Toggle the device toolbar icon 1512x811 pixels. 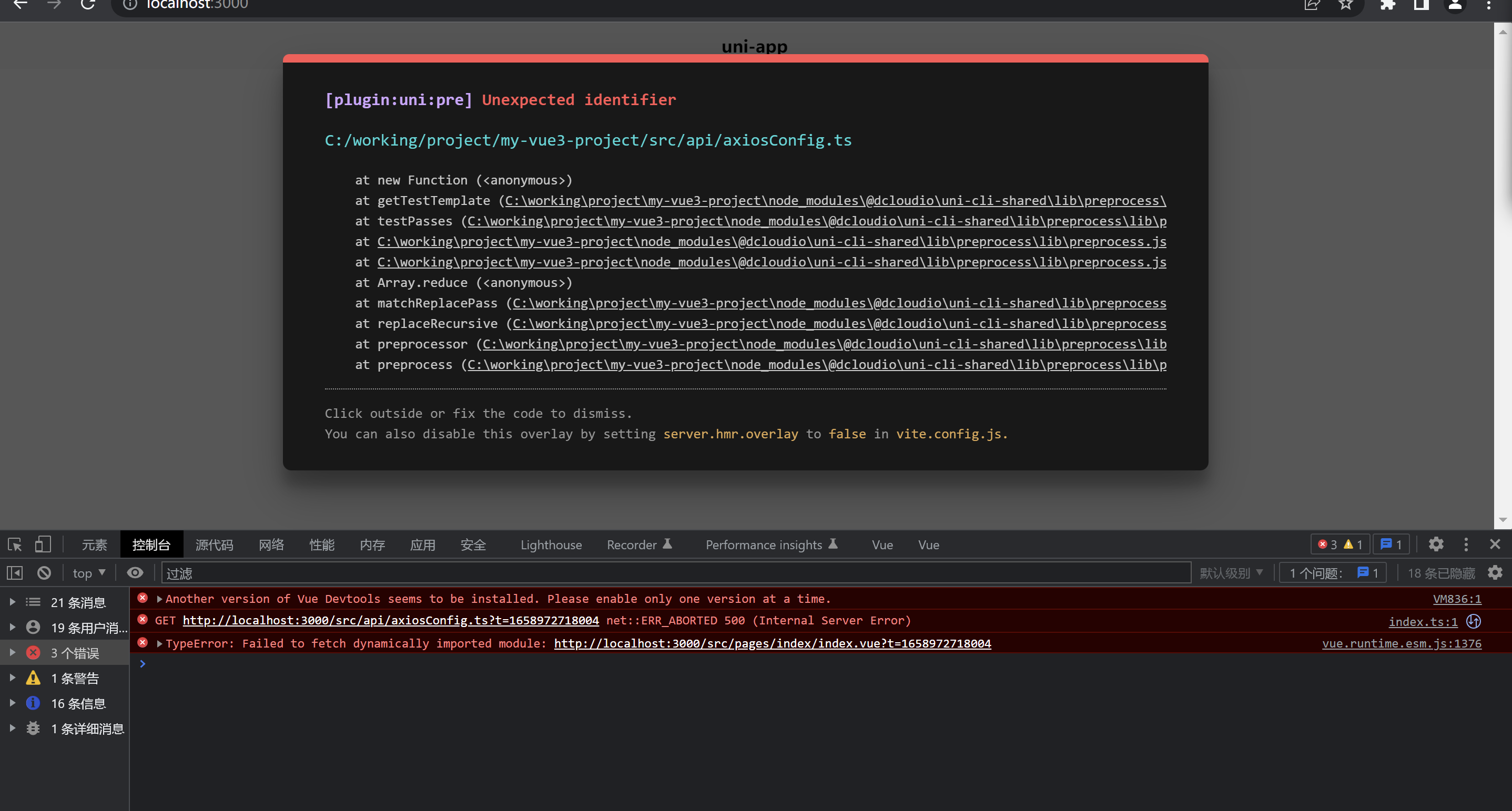42,545
